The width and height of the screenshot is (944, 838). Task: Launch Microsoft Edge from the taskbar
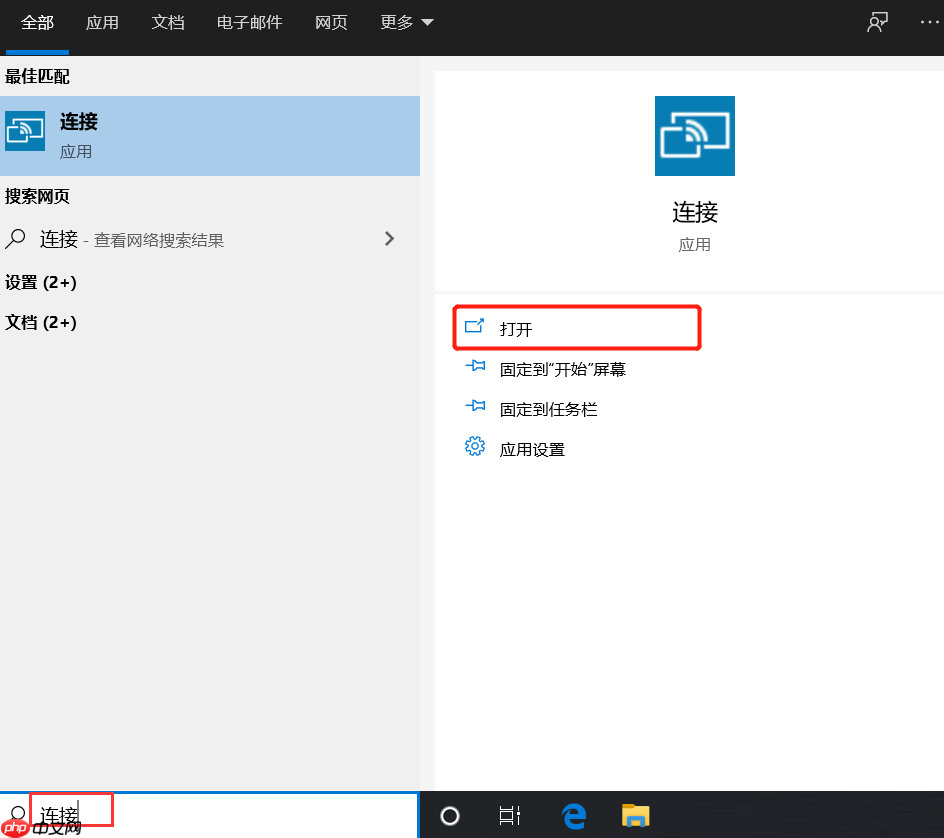pos(573,815)
